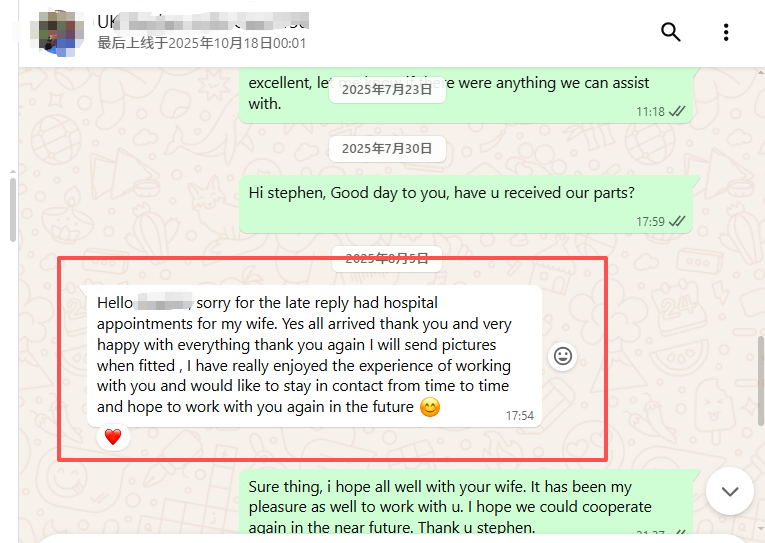
Task: Open contact info via the header name
Action: (202, 22)
